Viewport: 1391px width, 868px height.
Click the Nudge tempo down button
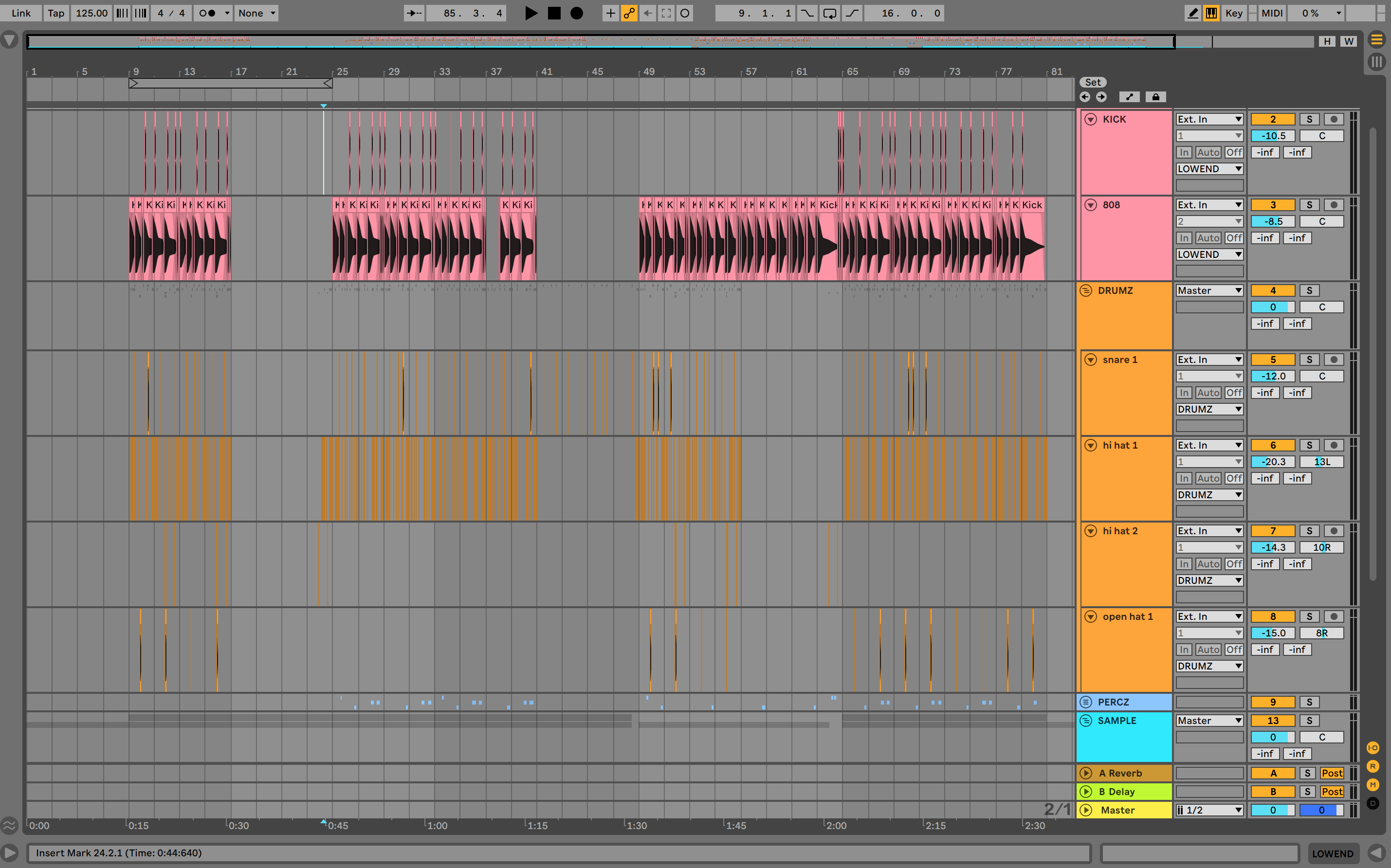tap(122, 13)
